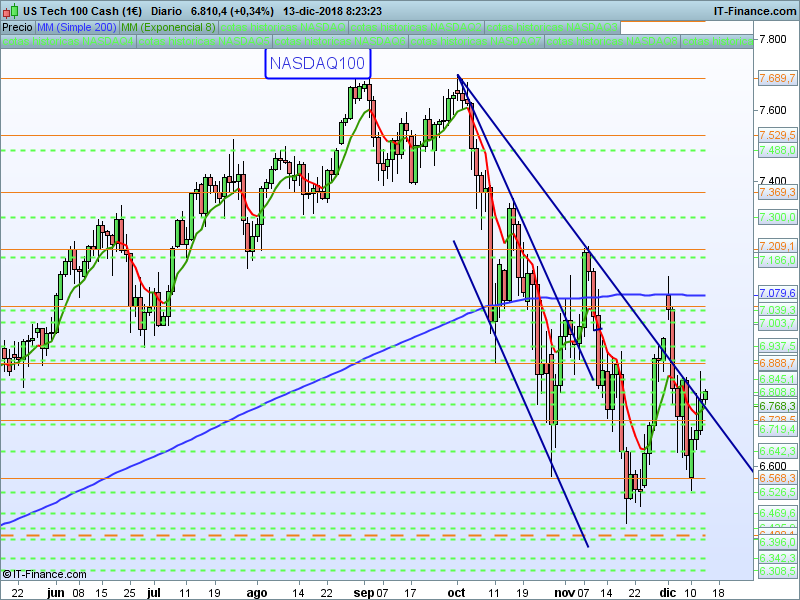
Task: Click the IT-Finance.com link at the top right
Action: click(754, 11)
